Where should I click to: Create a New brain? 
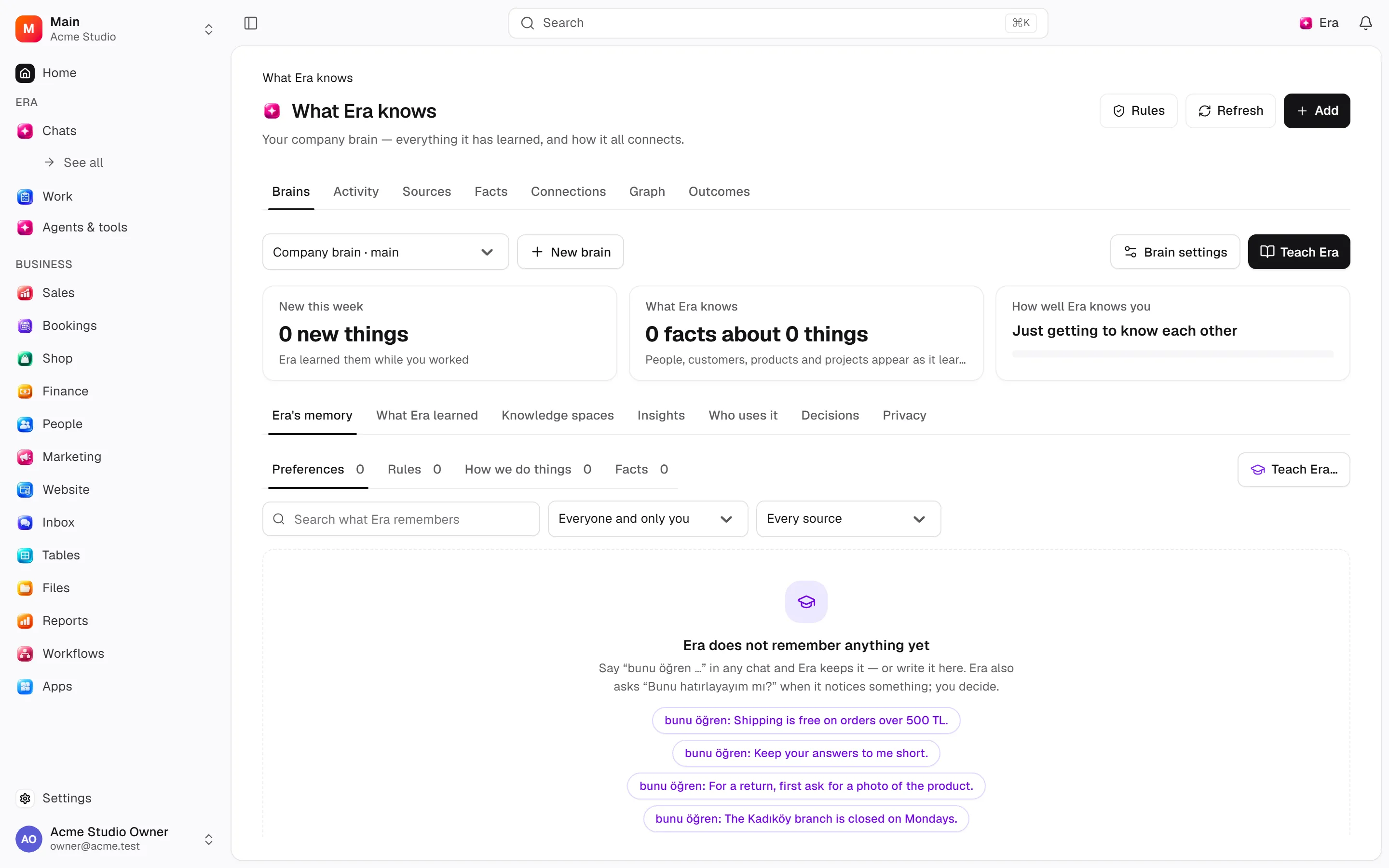(x=570, y=252)
